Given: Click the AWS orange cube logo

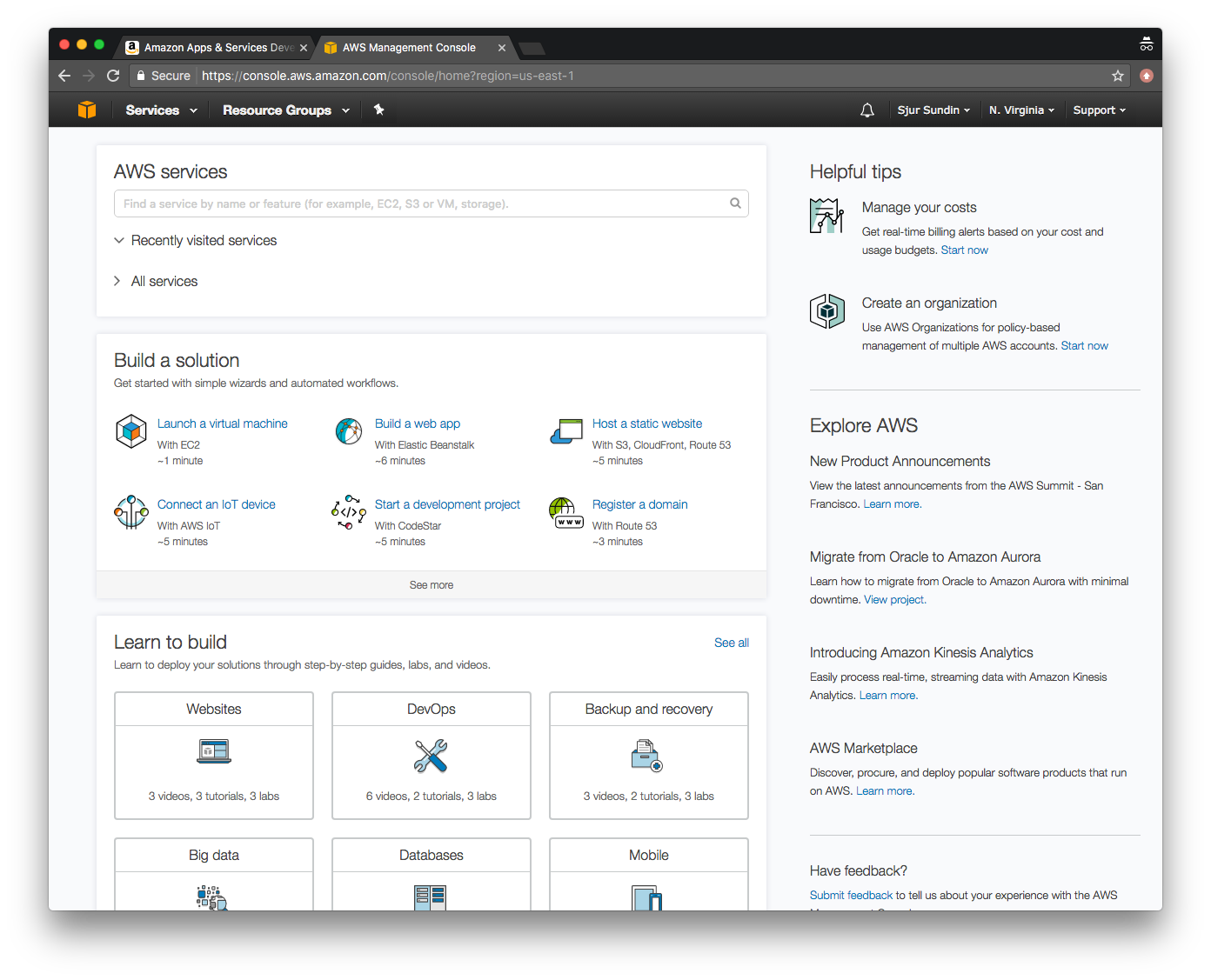Looking at the screenshot, I should [87, 110].
